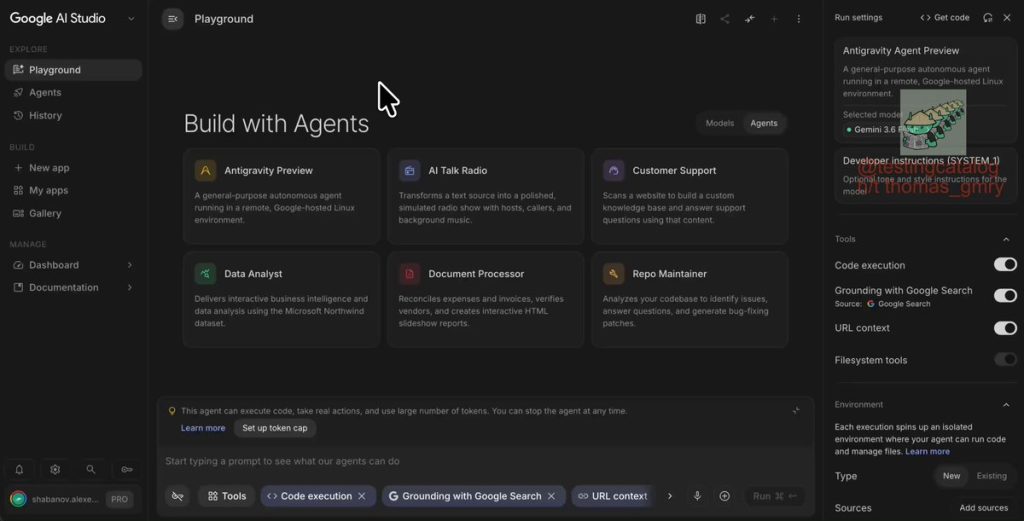The width and height of the screenshot is (1024, 521).
Task: Click the temporary chat icon left of Tools
Action: (177, 496)
